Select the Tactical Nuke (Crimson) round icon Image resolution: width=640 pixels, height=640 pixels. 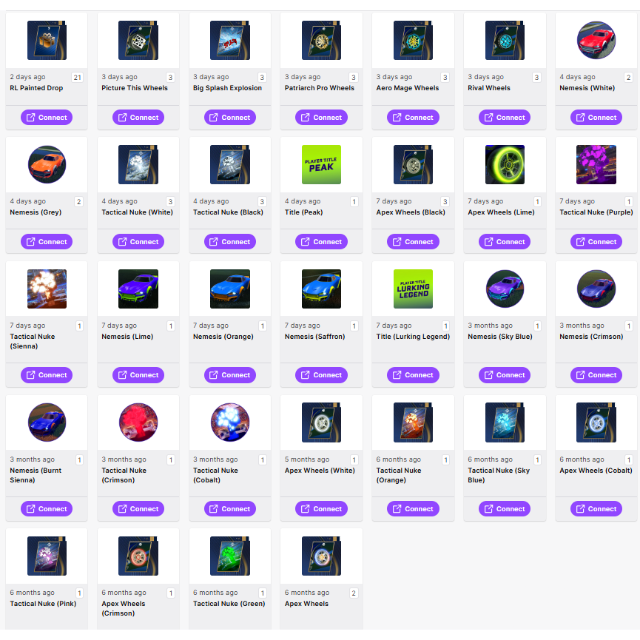(x=138, y=422)
